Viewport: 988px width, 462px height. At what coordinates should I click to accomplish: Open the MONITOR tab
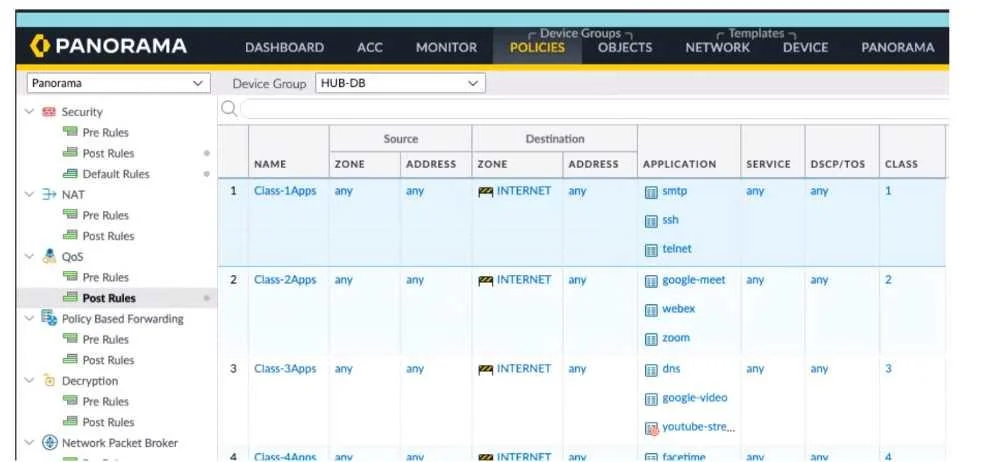point(446,47)
